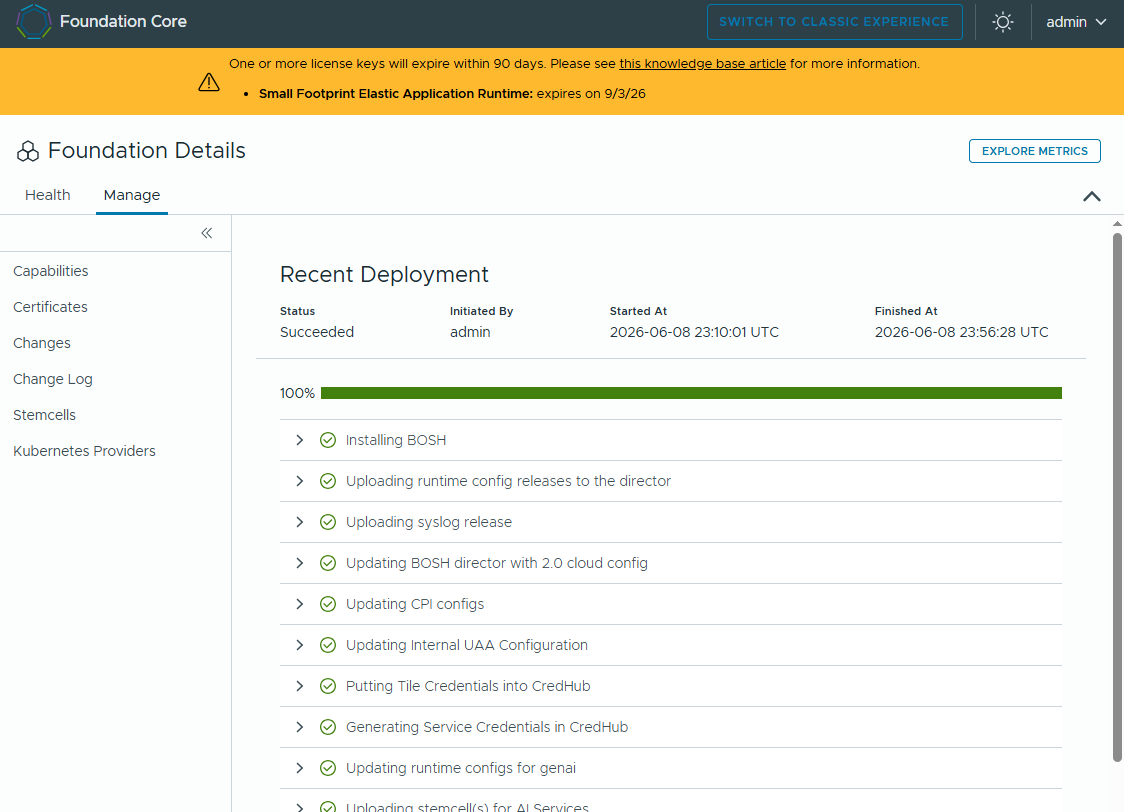This screenshot has width=1124, height=812.
Task: Open Kubernetes Providers in the sidebar
Action: [x=84, y=451]
